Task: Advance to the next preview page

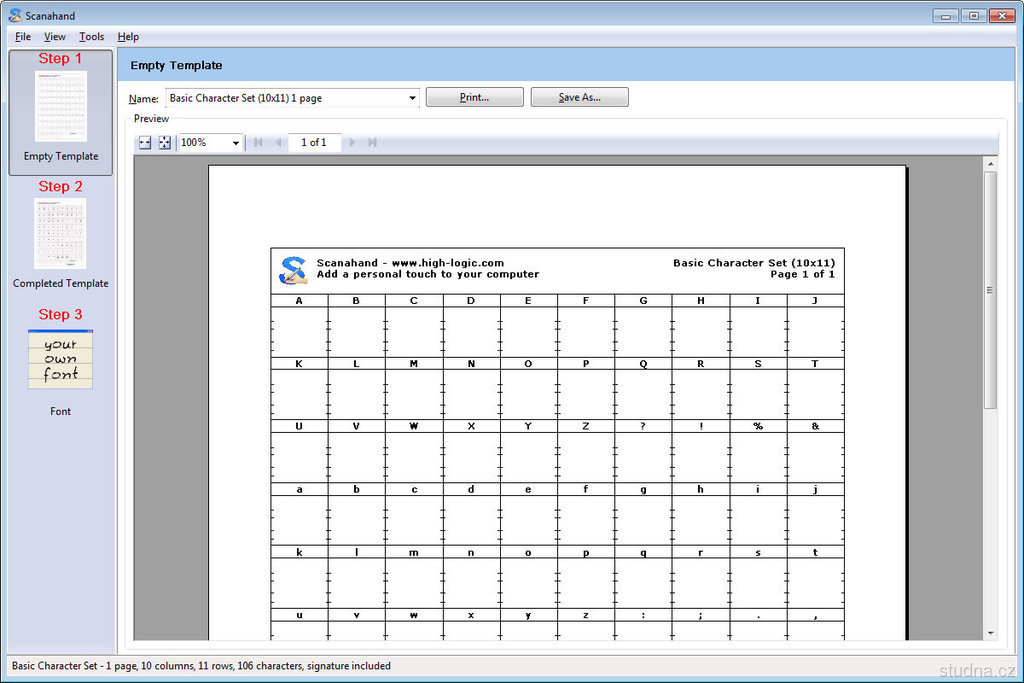Action: (x=352, y=143)
